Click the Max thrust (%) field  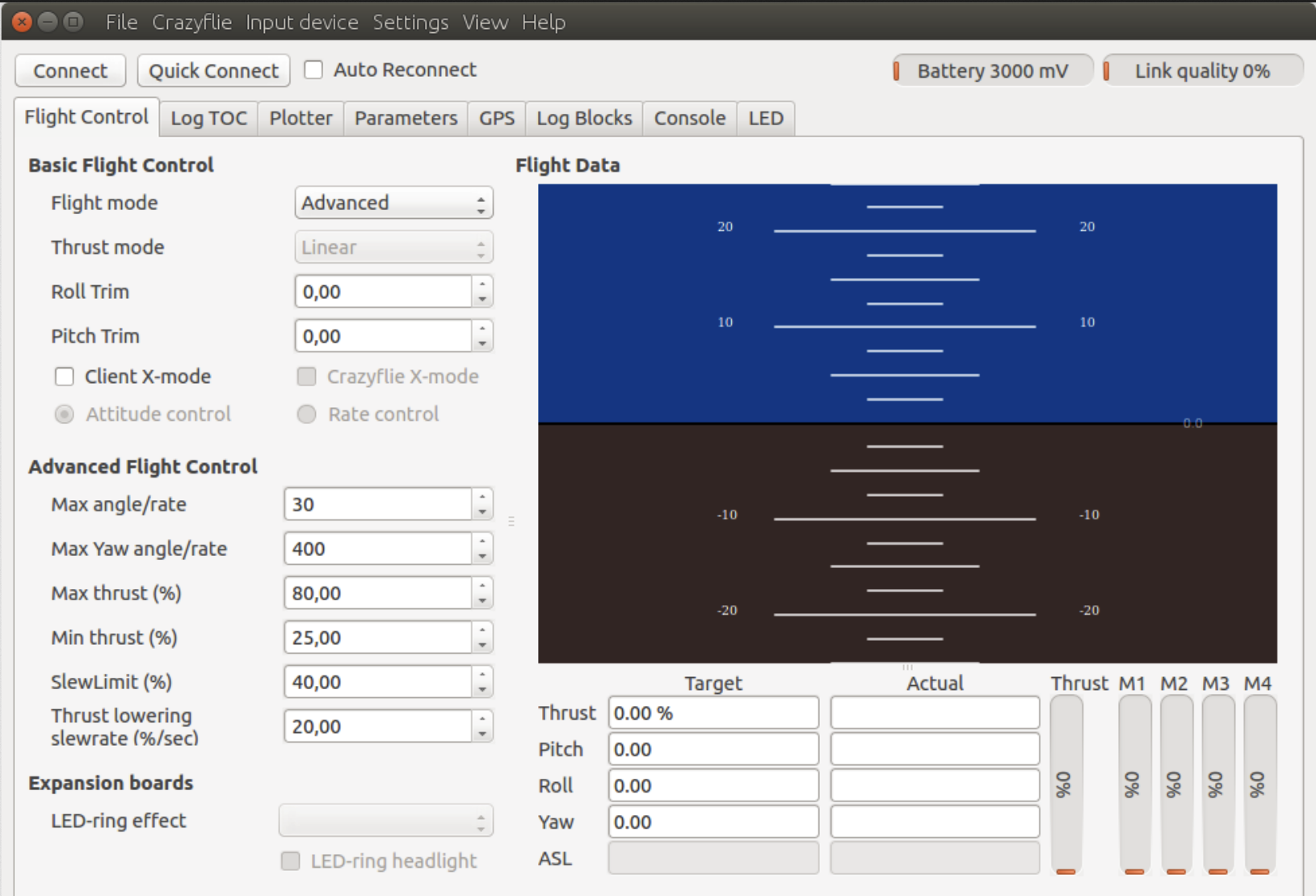(389, 593)
